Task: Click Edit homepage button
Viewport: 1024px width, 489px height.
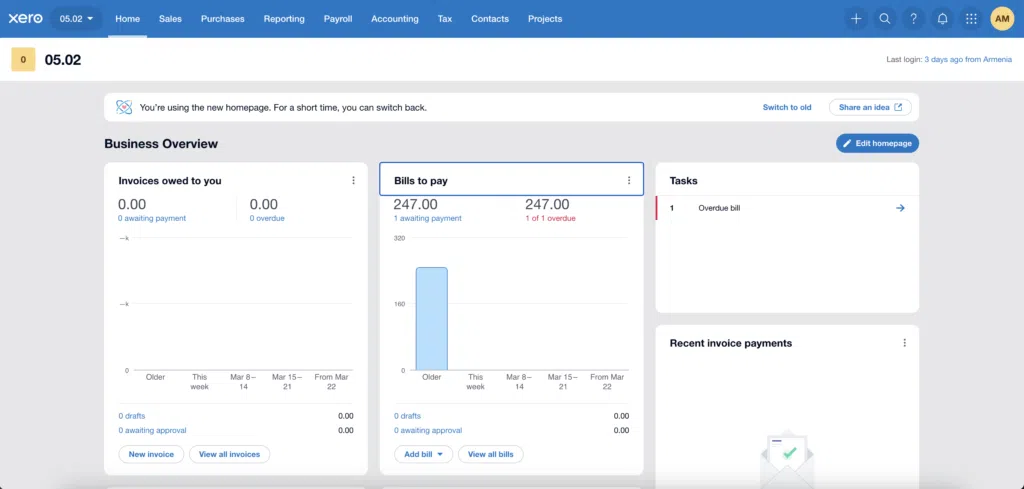Action: click(x=877, y=144)
